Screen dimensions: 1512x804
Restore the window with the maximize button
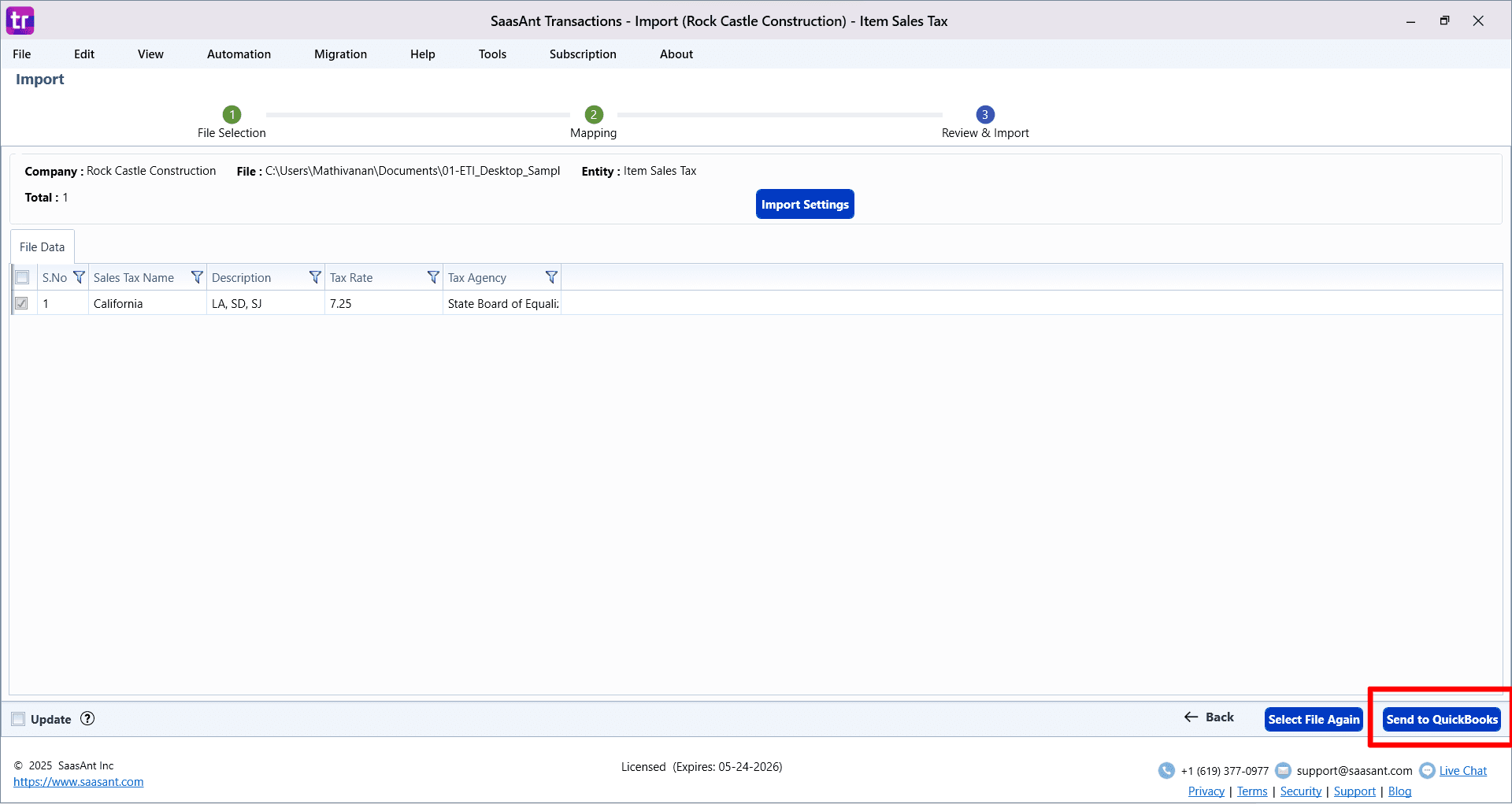click(1444, 20)
